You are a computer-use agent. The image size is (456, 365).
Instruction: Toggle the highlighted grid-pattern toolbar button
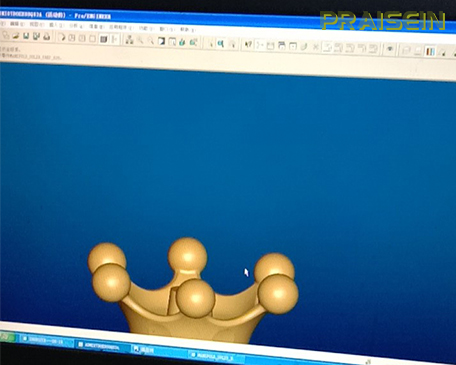[x=104, y=39]
